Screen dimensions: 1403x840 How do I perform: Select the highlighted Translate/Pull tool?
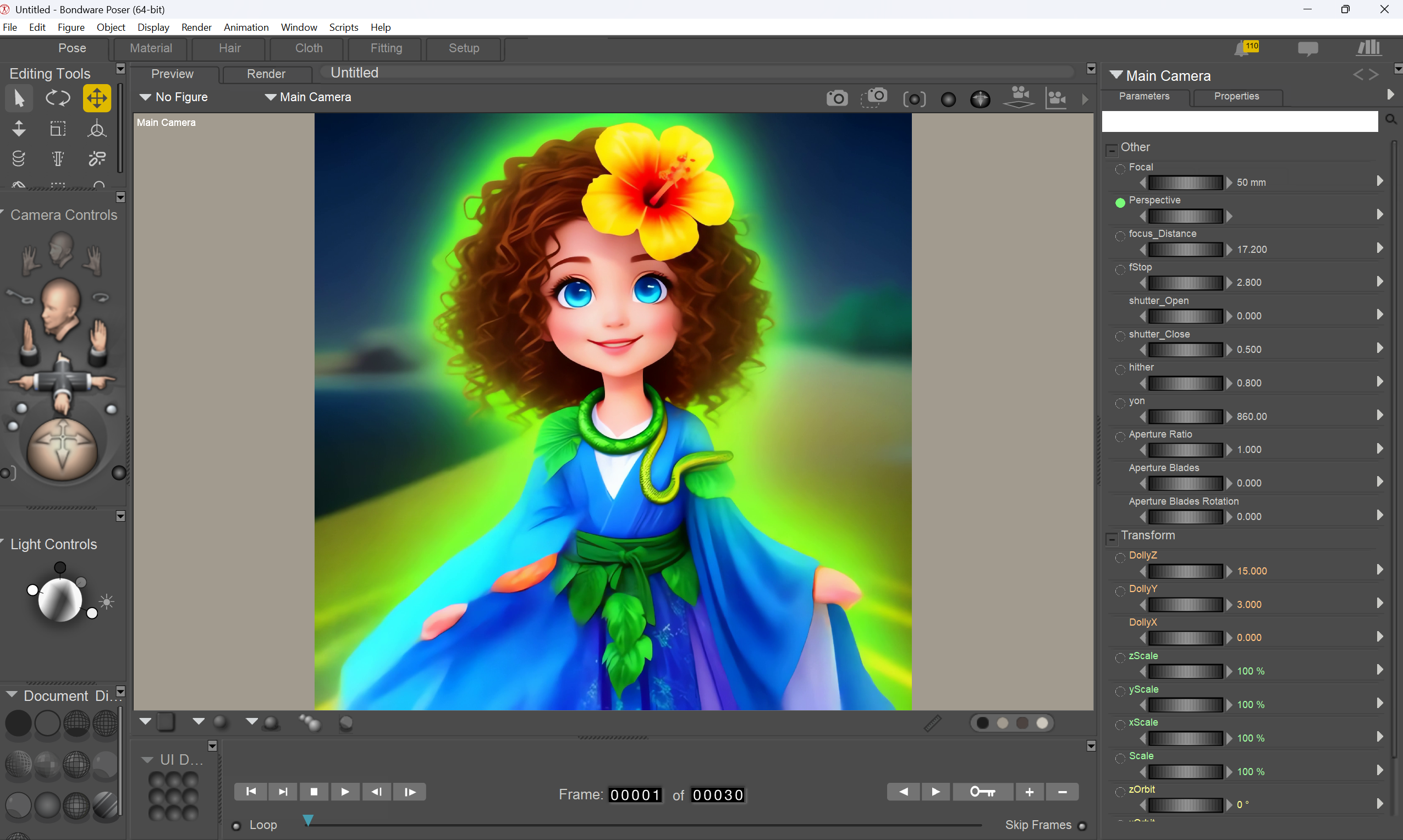click(97, 98)
